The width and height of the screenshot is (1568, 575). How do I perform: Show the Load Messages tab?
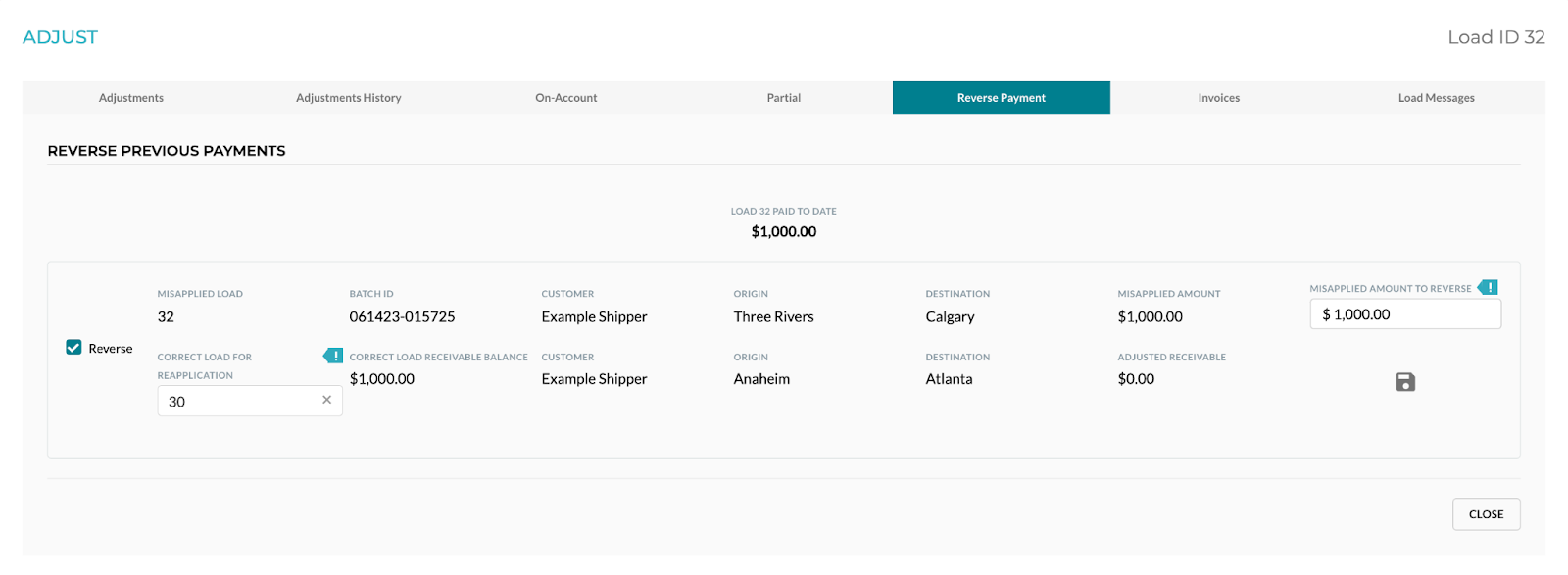click(x=1437, y=98)
